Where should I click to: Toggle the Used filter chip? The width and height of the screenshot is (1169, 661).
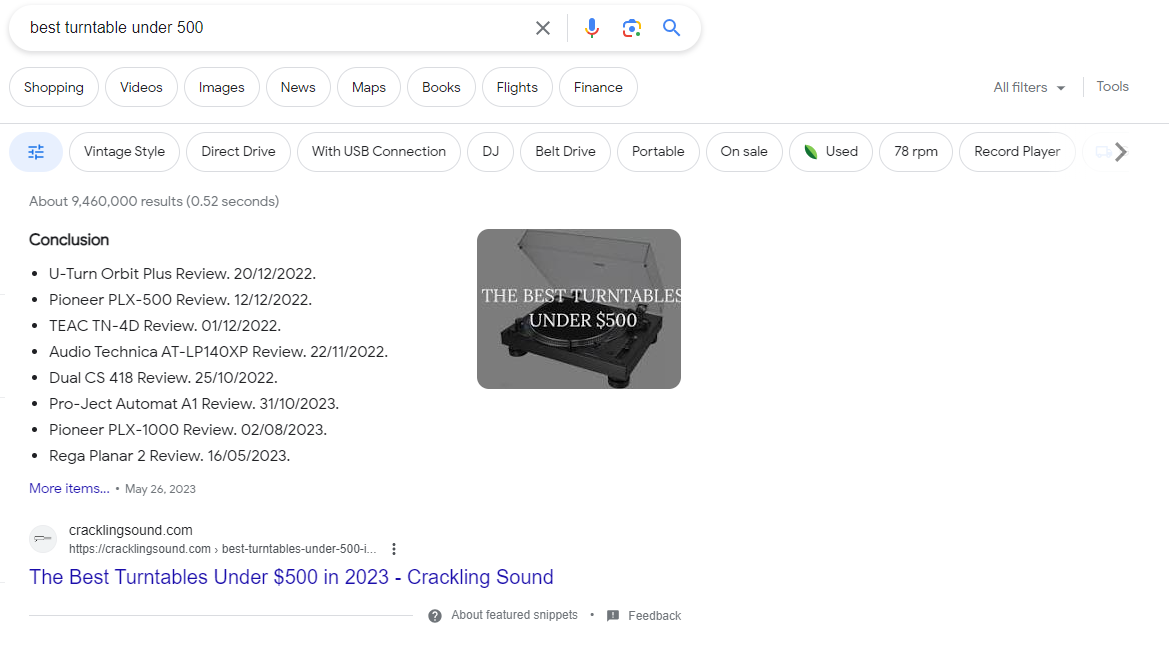pos(831,152)
